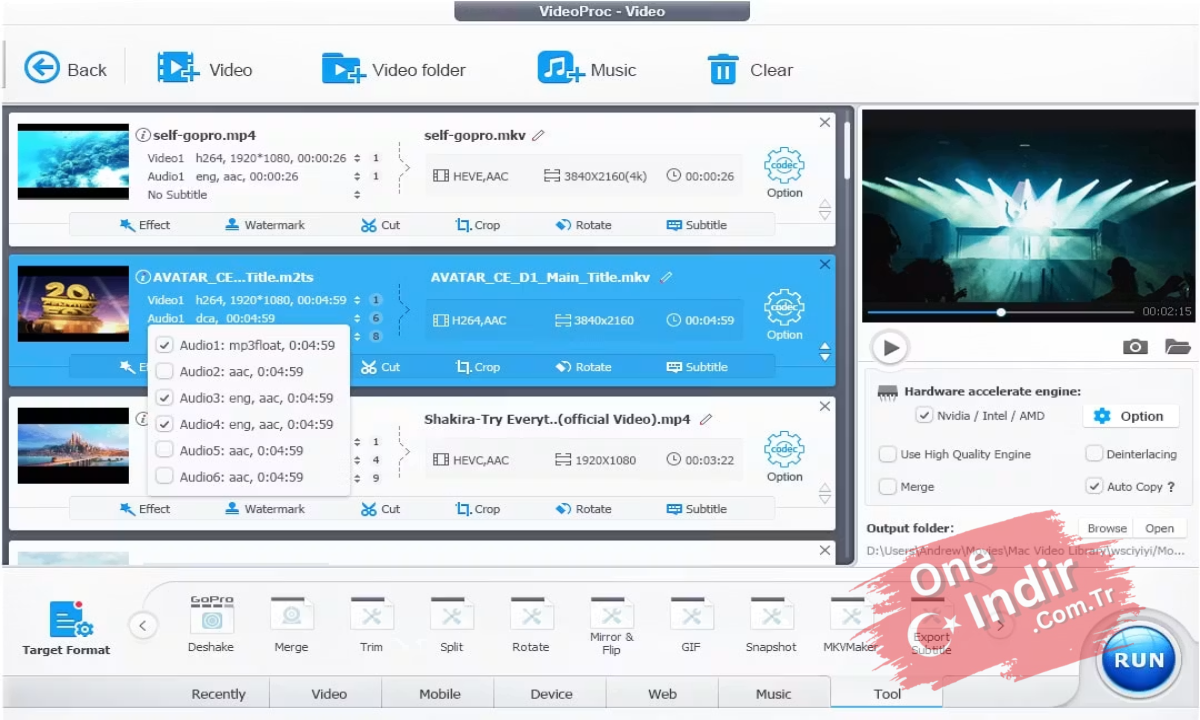Check Audio6: aac track
This screenshot has width=1200, height=720.
(165, 477)
